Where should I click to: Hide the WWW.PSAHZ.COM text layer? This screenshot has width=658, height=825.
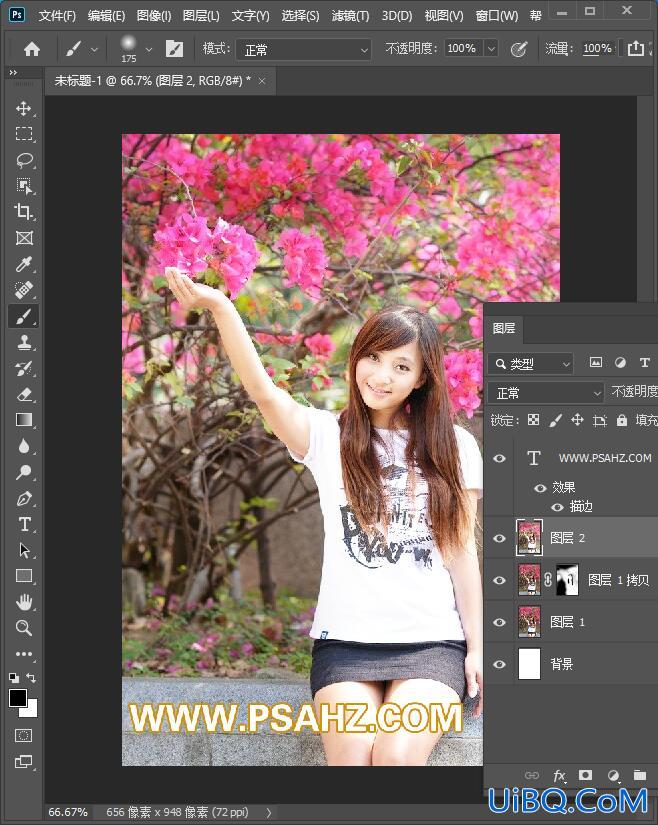pyautogui.click(x=499, y=458)
